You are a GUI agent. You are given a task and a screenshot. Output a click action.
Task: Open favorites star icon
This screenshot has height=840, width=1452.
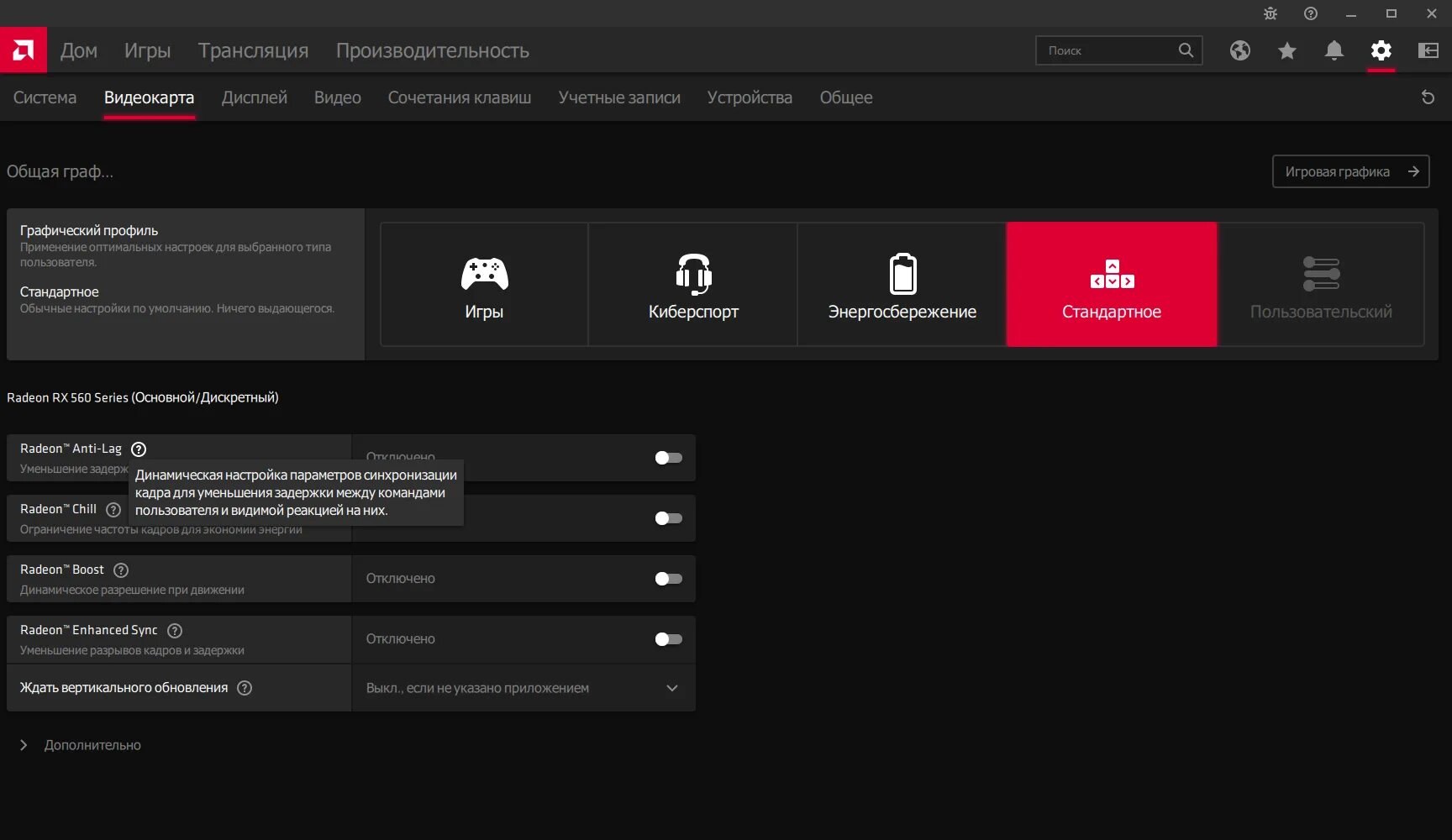click(1286, 50)
